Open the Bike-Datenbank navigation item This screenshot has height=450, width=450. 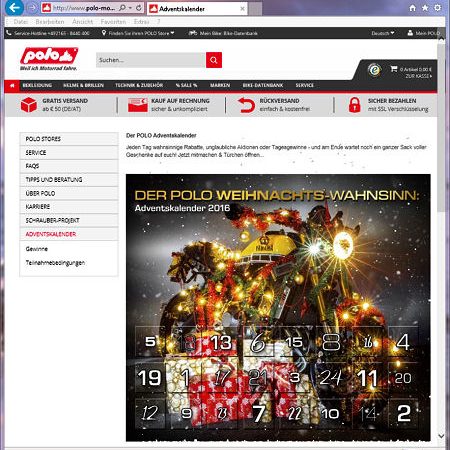pyautogui.click(x=263, y=85)
